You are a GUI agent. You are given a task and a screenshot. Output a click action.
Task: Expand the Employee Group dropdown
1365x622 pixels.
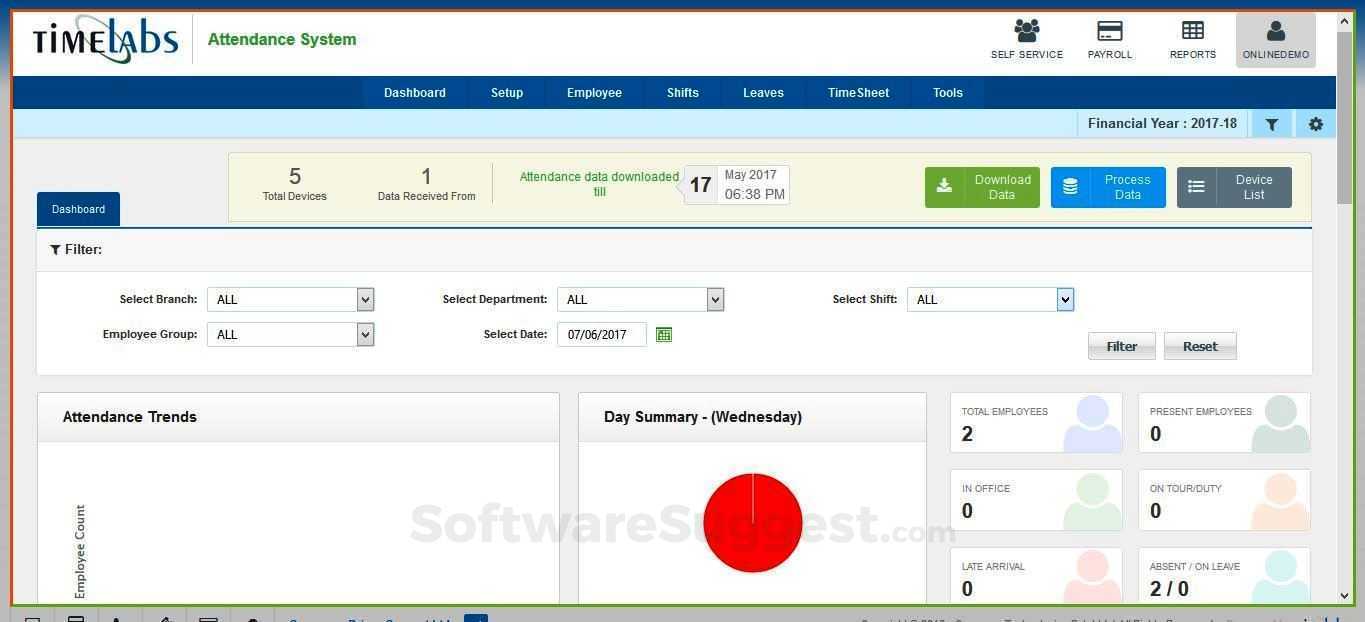290,334
